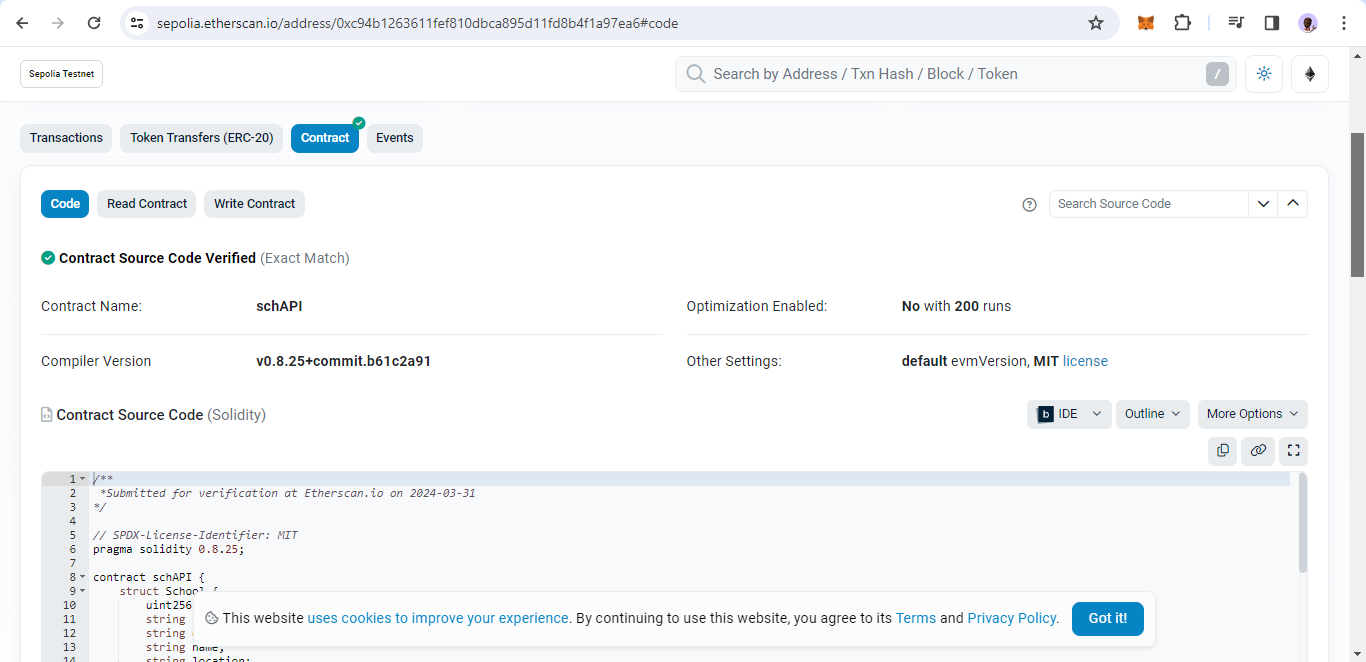Switch to Read Contract

(x=147, y=204)
